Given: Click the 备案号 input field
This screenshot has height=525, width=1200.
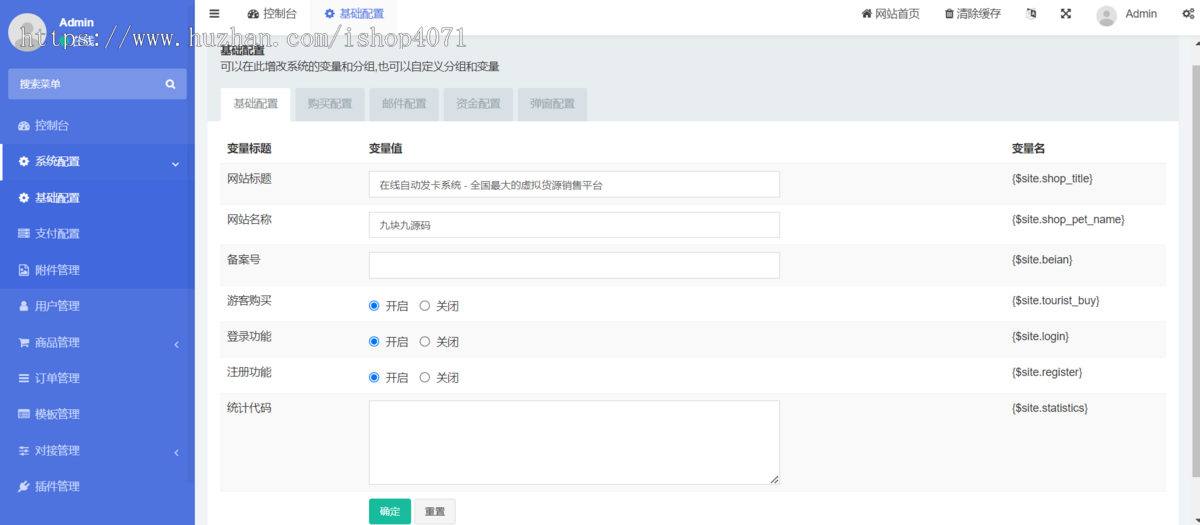Looking at the screenshot, I should [x=574, y=265].
